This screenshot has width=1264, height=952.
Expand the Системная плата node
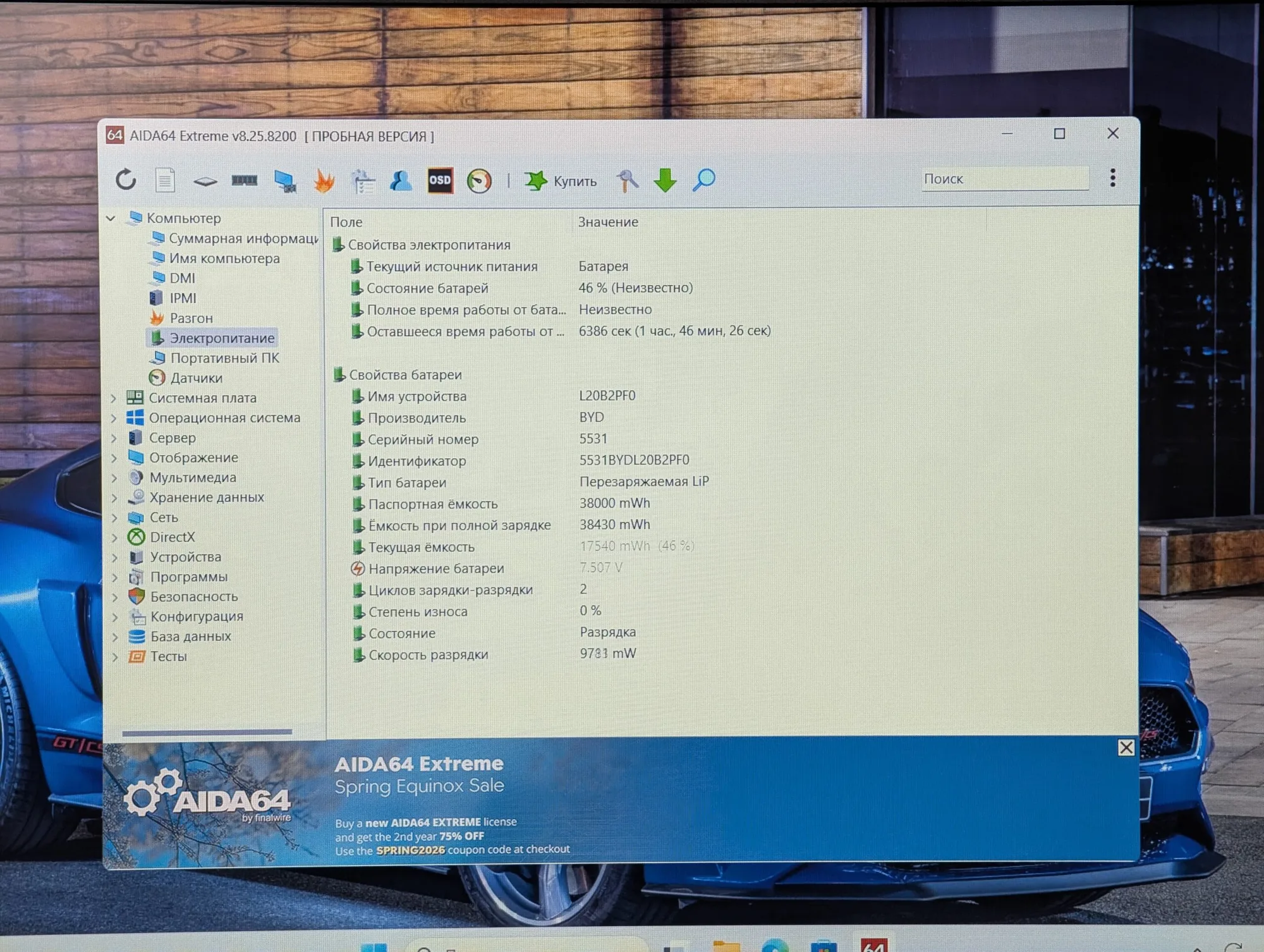click(x=114, y=398)
